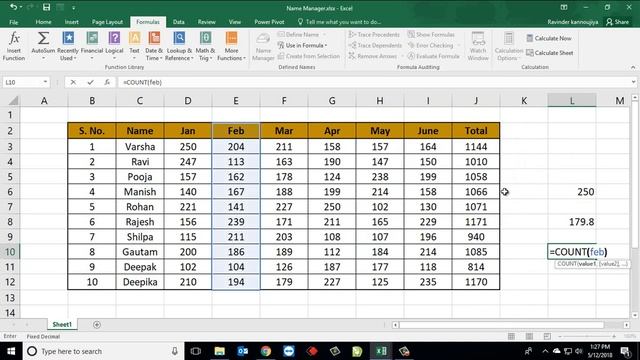Open Date & Time functions menu

(154, 46)
